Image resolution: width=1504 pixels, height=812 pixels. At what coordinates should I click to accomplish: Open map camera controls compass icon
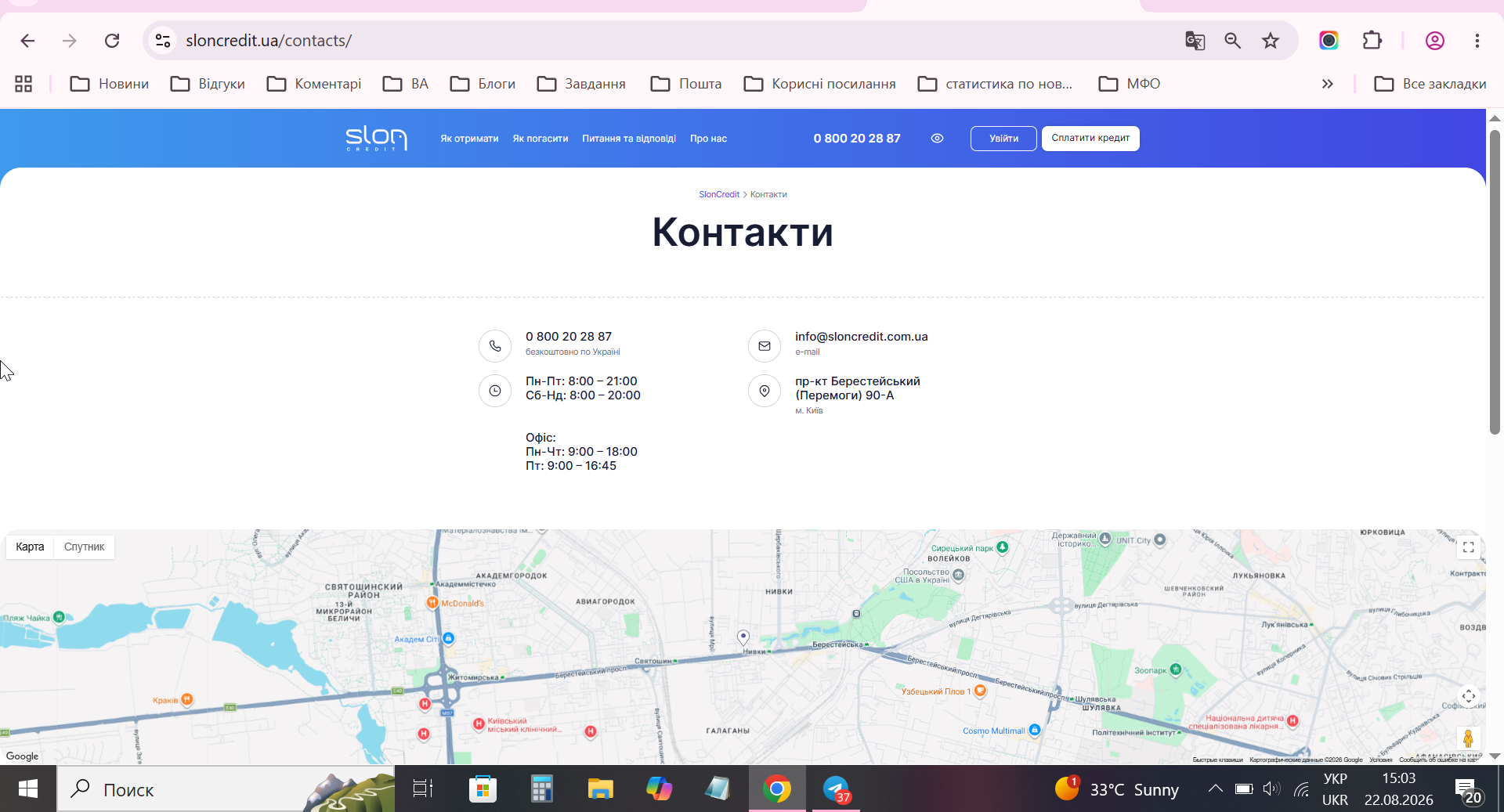point(1469,696)
